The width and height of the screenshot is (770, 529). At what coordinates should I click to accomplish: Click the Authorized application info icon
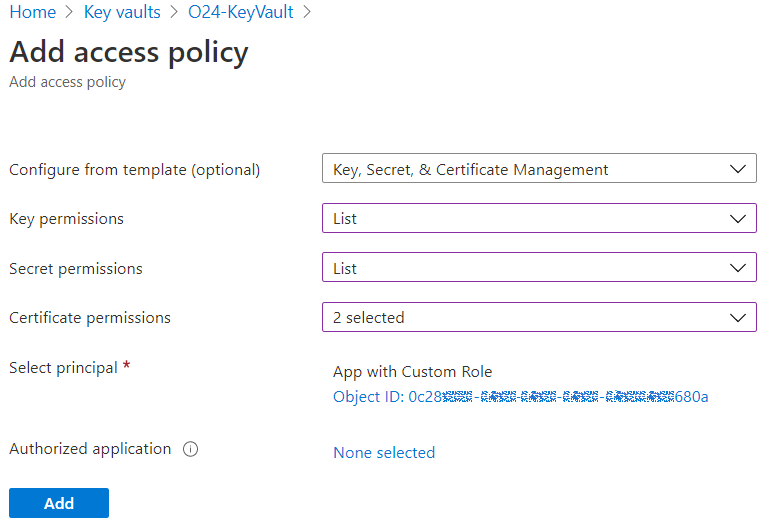click(x=190, y=450)
